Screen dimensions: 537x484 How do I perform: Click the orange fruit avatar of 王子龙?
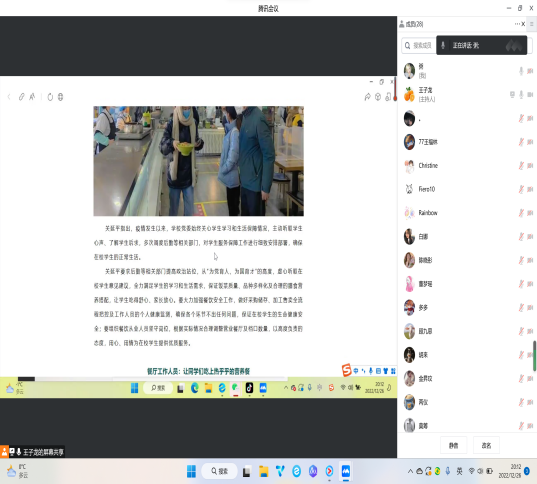pos(409,95)
